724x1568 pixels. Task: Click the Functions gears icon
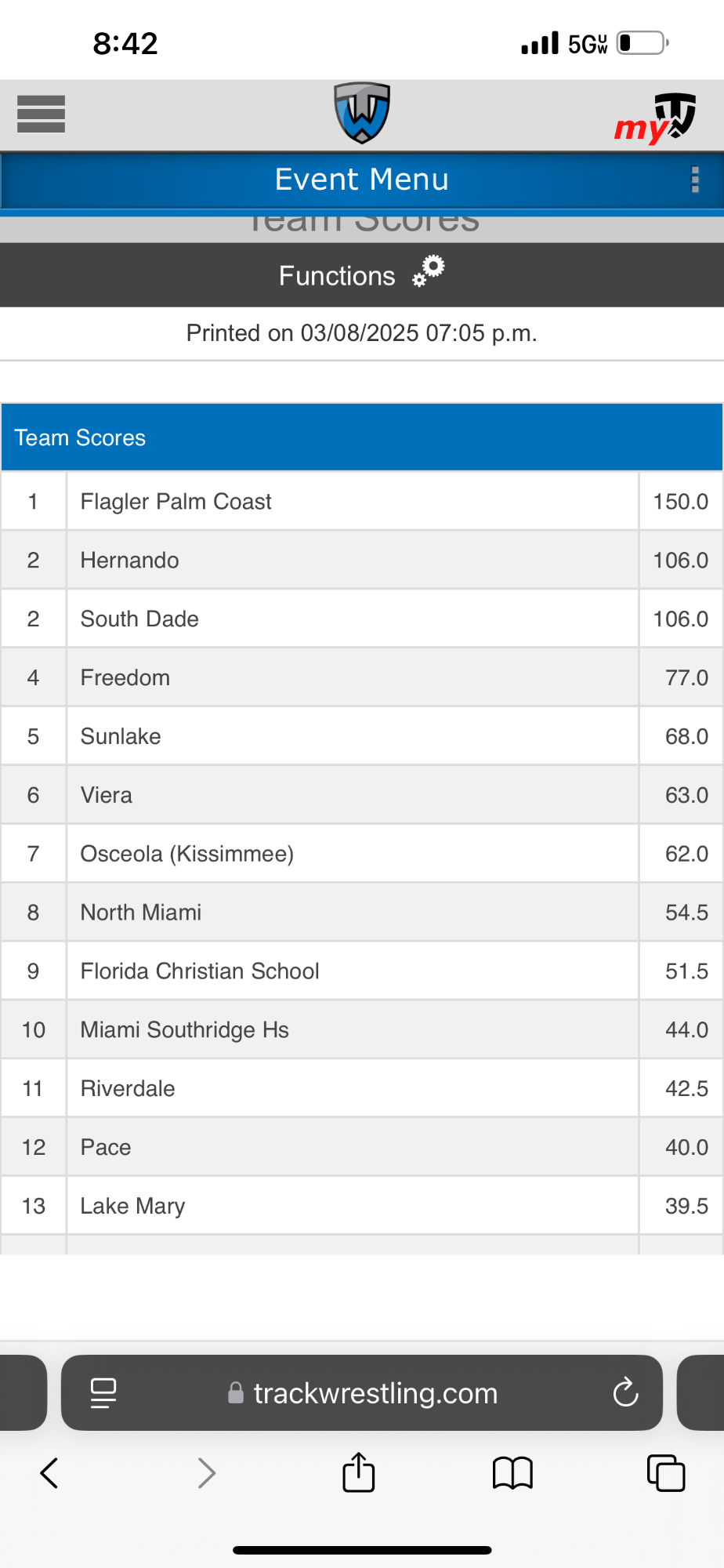[429, 271]
